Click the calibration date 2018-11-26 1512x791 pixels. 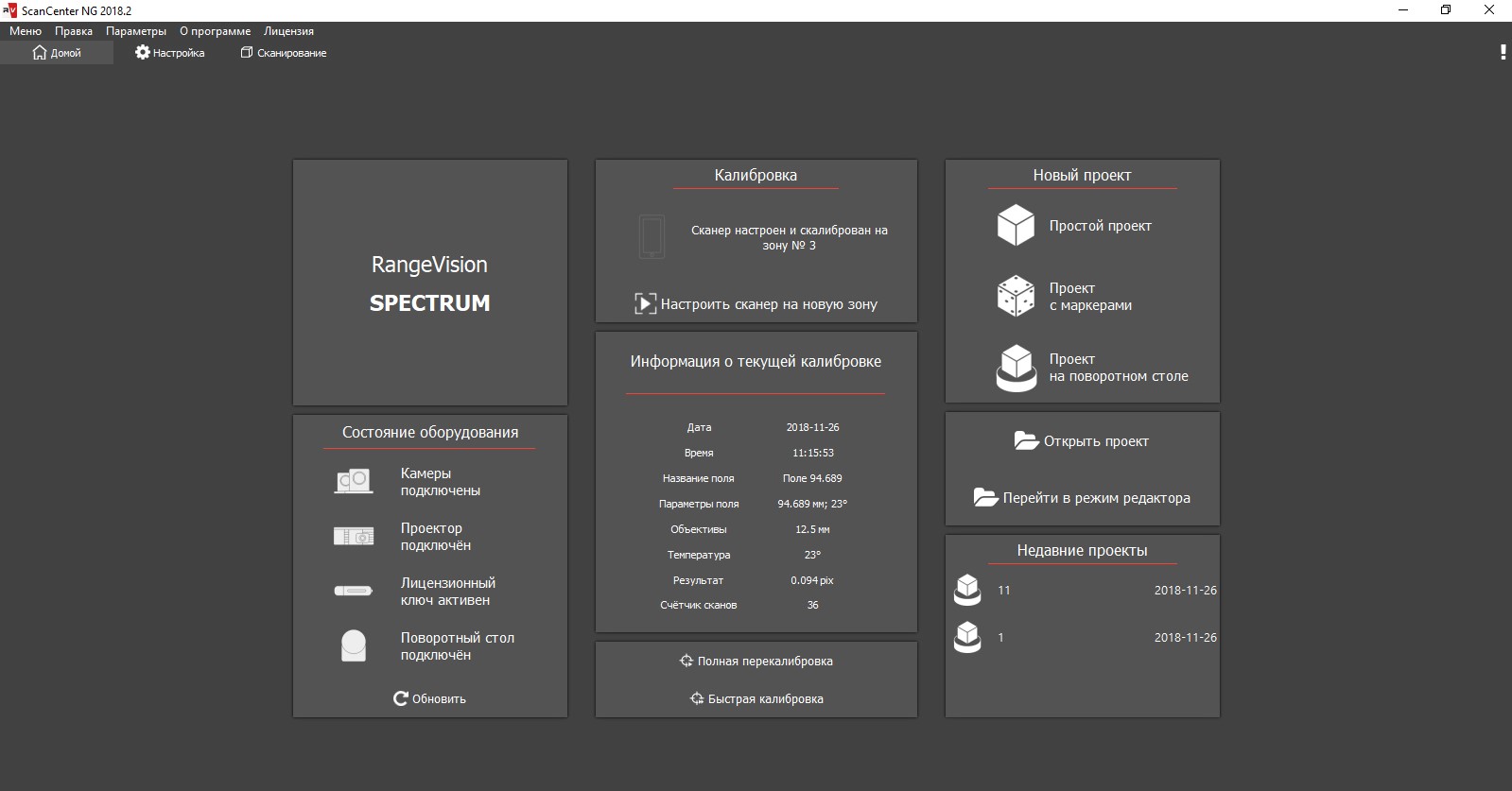click(x=812, y=427)
